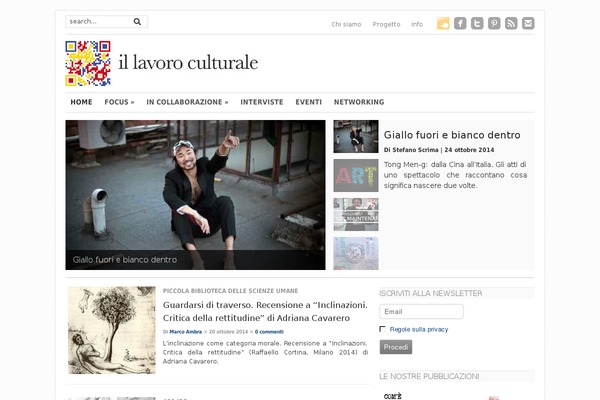Click the search magnifier icon
The width and height of the screenshot is (600, 400).
137,22
